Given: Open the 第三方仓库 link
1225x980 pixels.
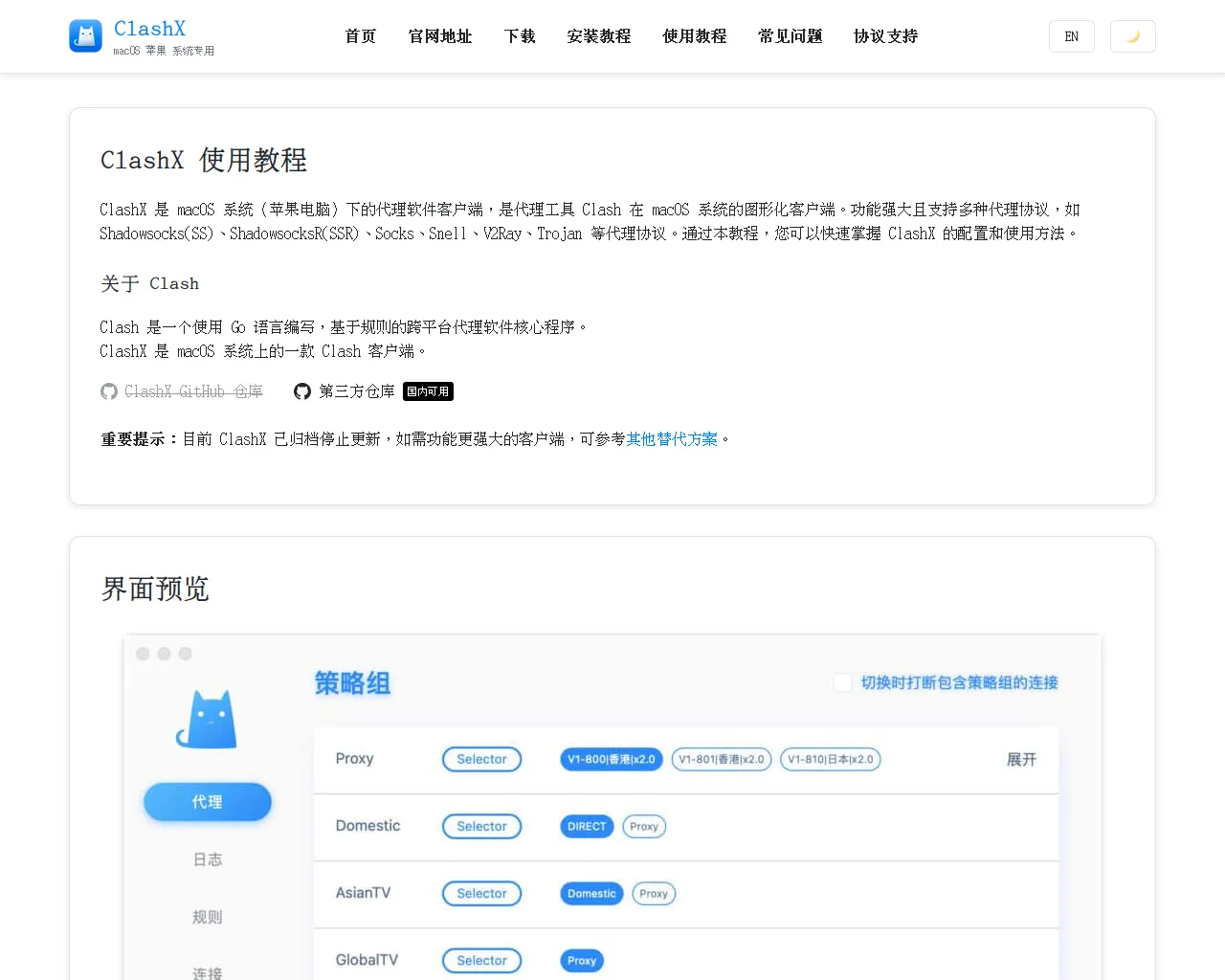Looking at the screenshot, I should pyautogui.click(x=357, y=391).
